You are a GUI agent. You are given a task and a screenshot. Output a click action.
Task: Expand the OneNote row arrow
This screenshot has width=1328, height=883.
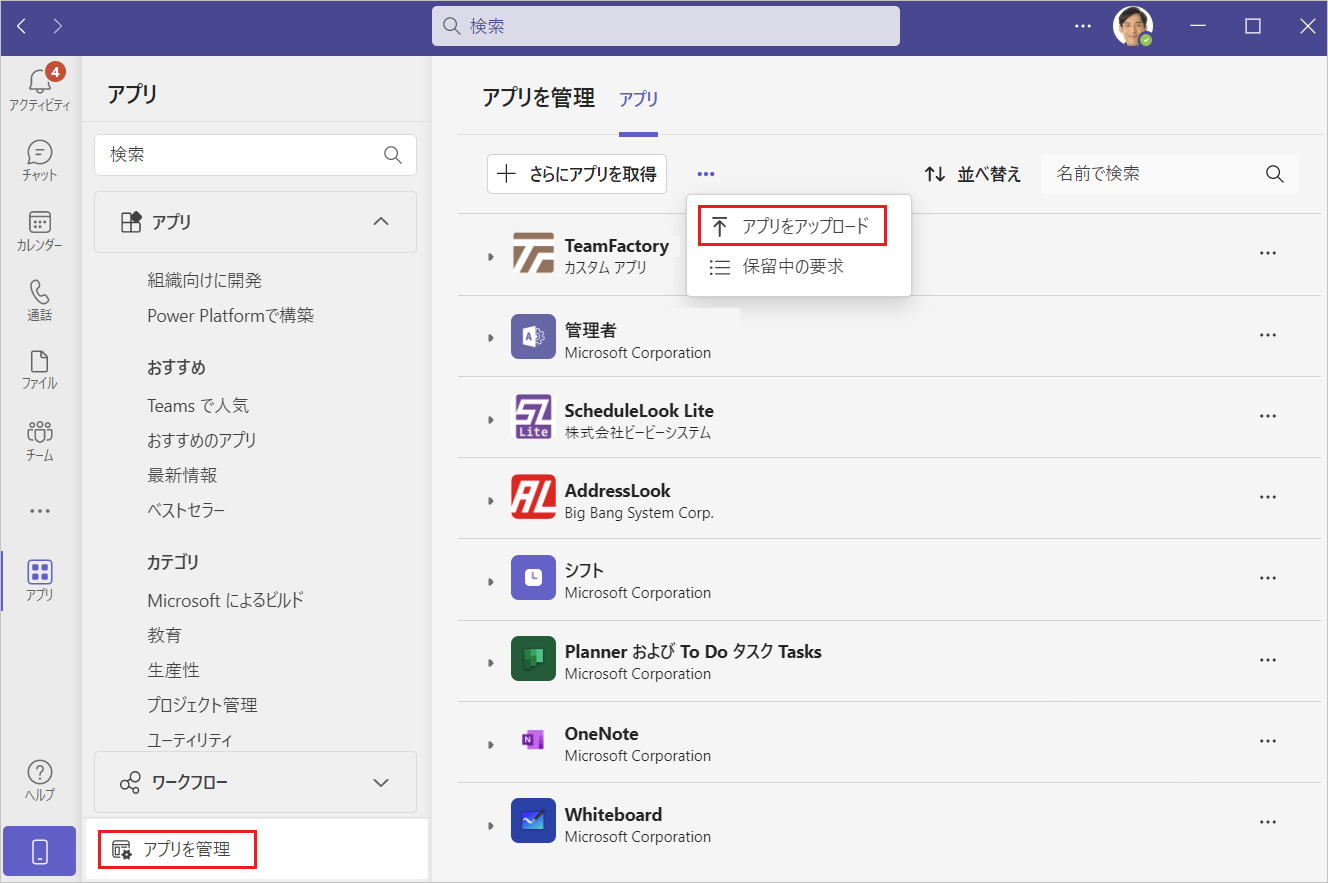point(490,744)
